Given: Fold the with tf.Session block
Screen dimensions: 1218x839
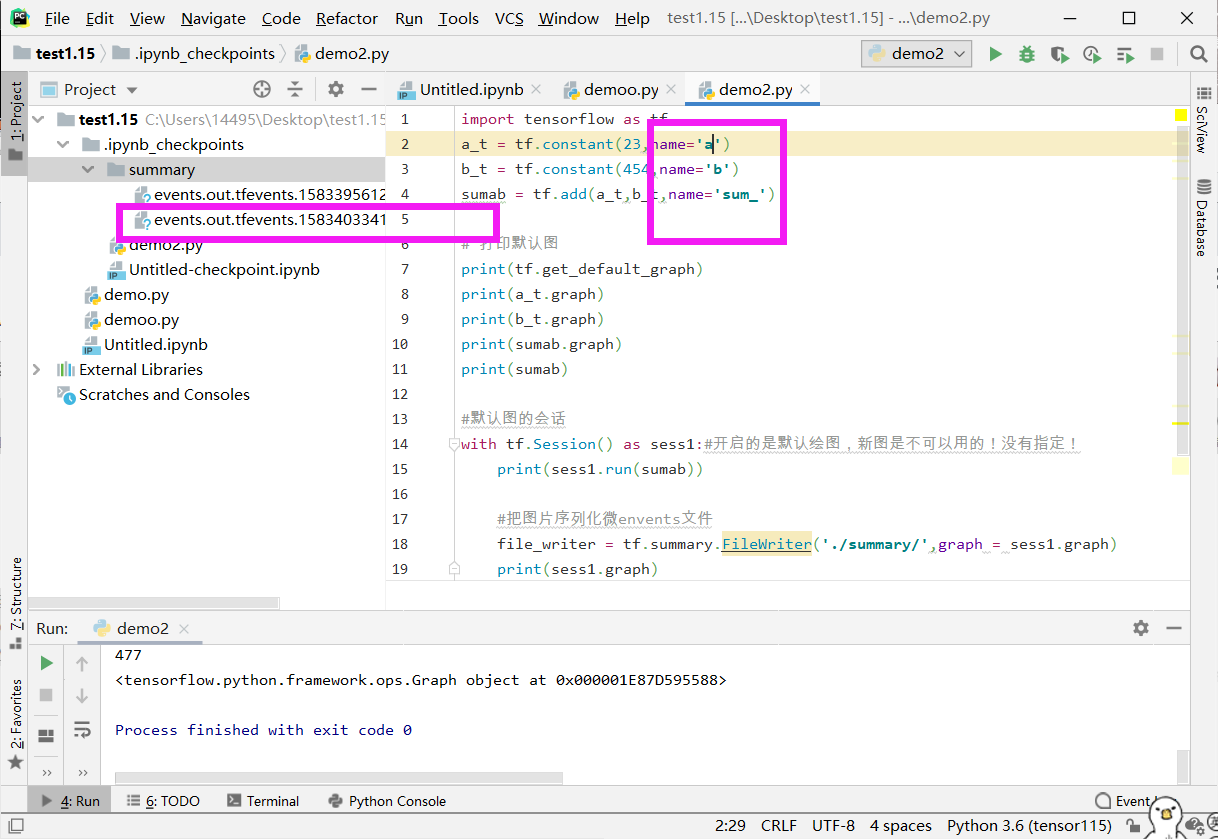Looking at the screenshot, I should (454, 444).
